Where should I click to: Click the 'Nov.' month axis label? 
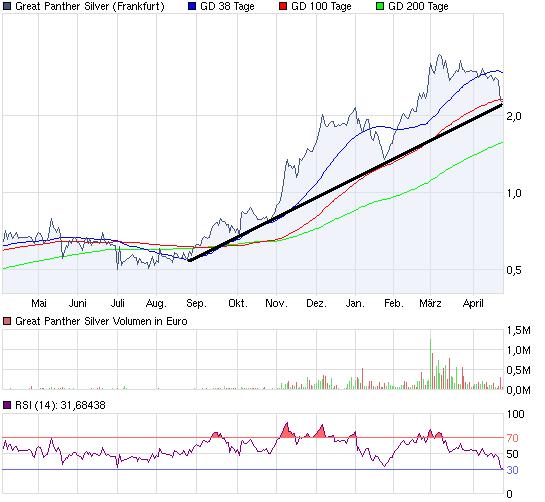pos(277,303)
